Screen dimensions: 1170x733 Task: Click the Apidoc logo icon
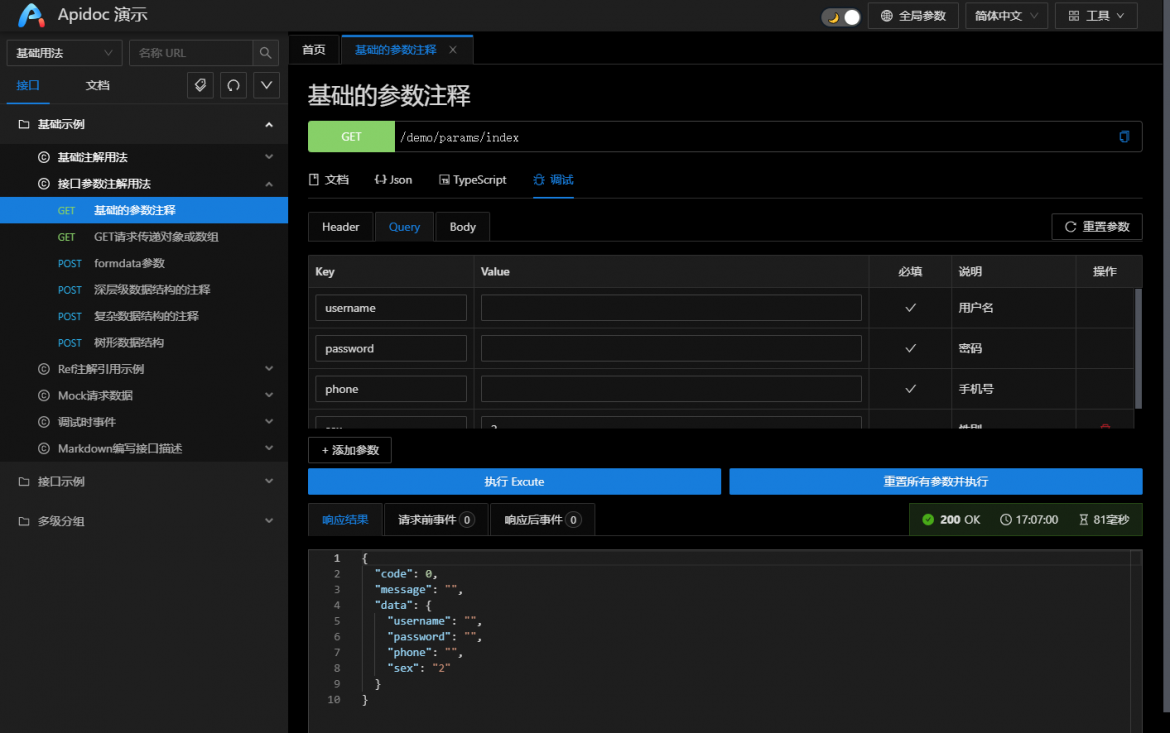31,15
